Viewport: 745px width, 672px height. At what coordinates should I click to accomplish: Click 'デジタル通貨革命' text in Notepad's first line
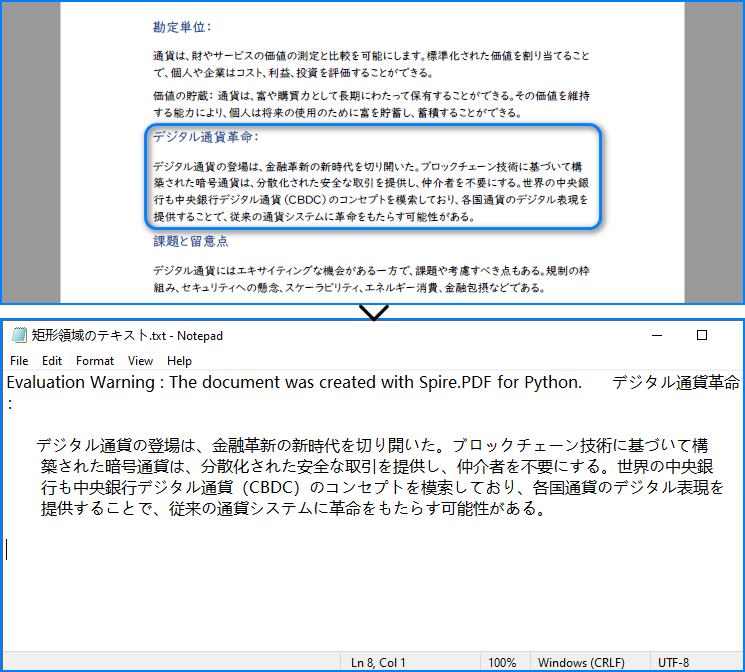pyautogui.click(x=676, y=382)
